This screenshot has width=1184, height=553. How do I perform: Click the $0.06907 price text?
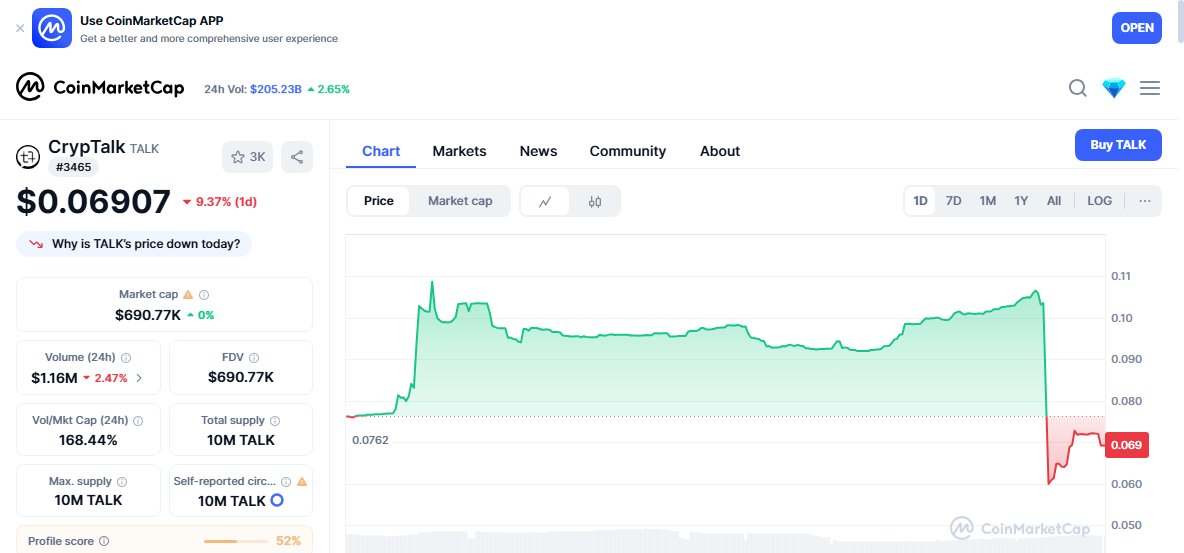[94, 202]
